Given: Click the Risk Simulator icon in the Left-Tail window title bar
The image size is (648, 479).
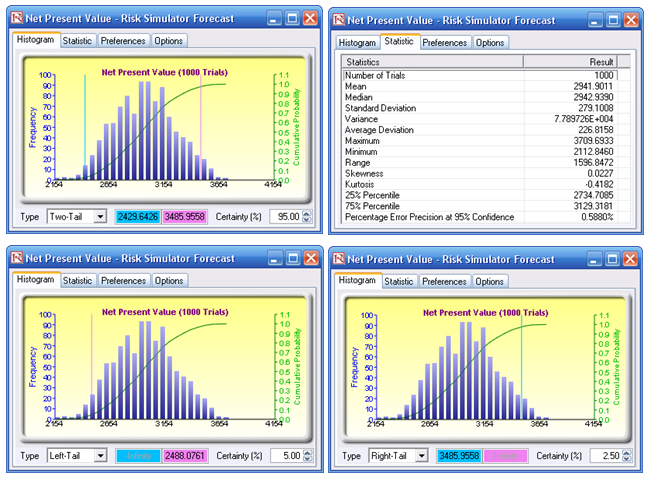Looking at the screenshot, I should [17, 258].
